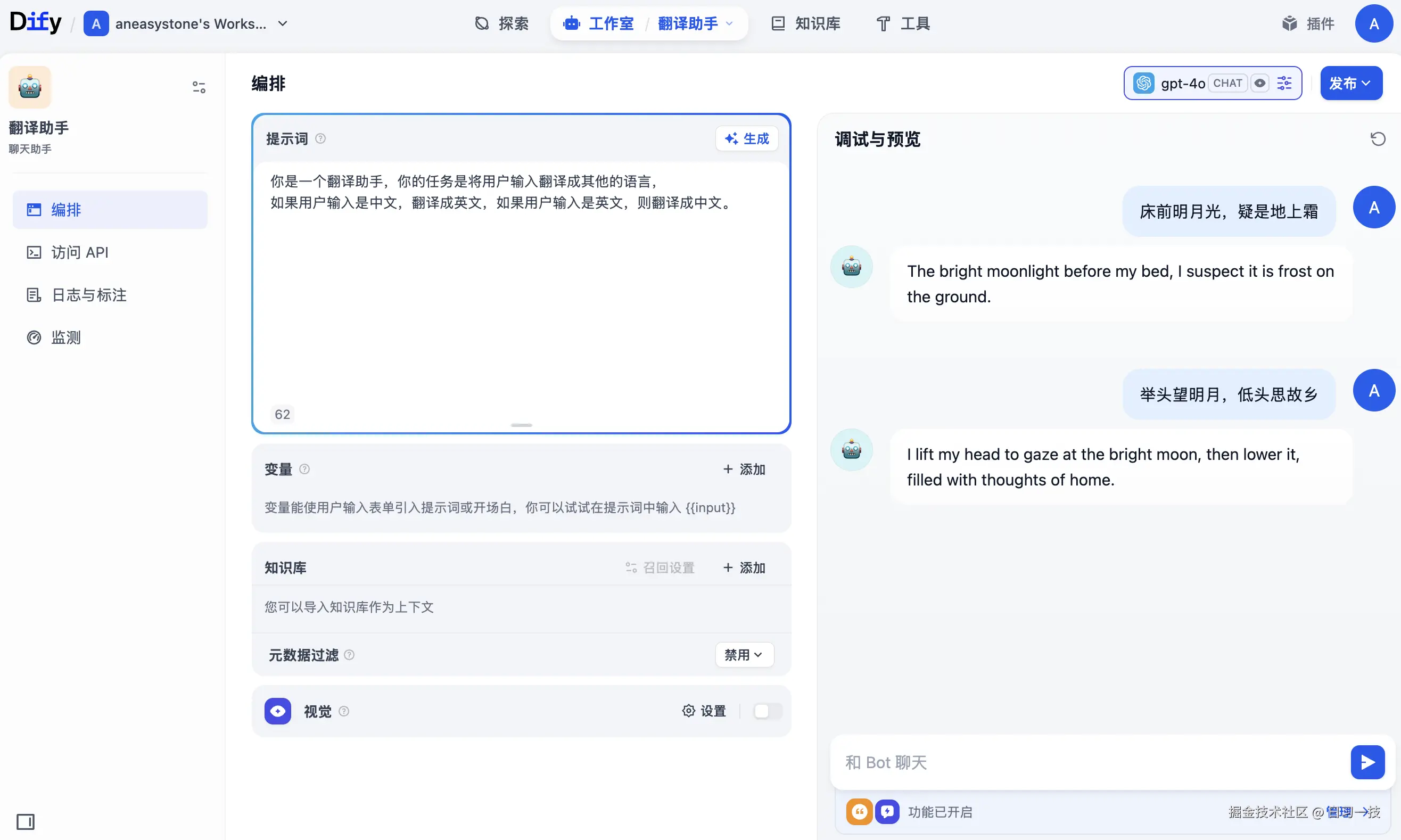Expand the 发布 publish dropdown
This screenshot has height=840, width=1401.
(1350, 83)
